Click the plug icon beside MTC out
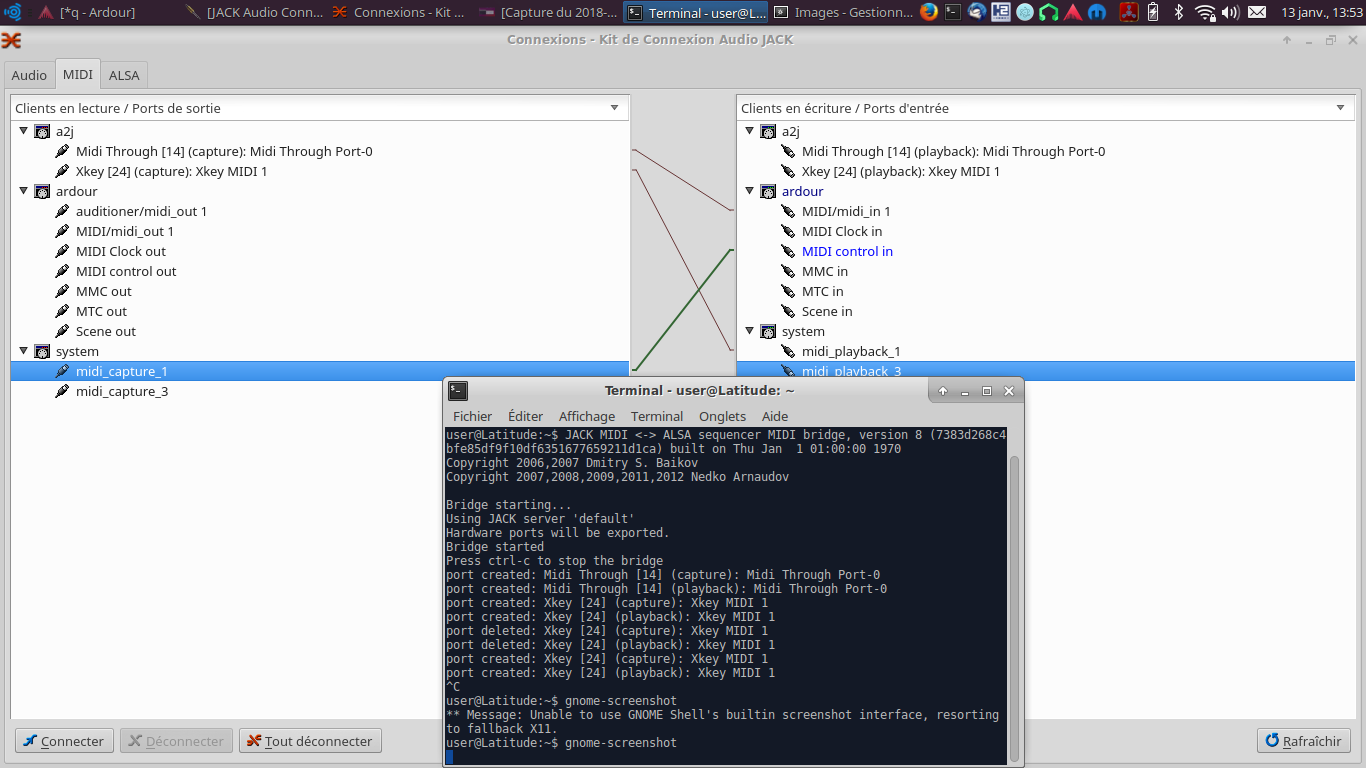 pos(62,311)
